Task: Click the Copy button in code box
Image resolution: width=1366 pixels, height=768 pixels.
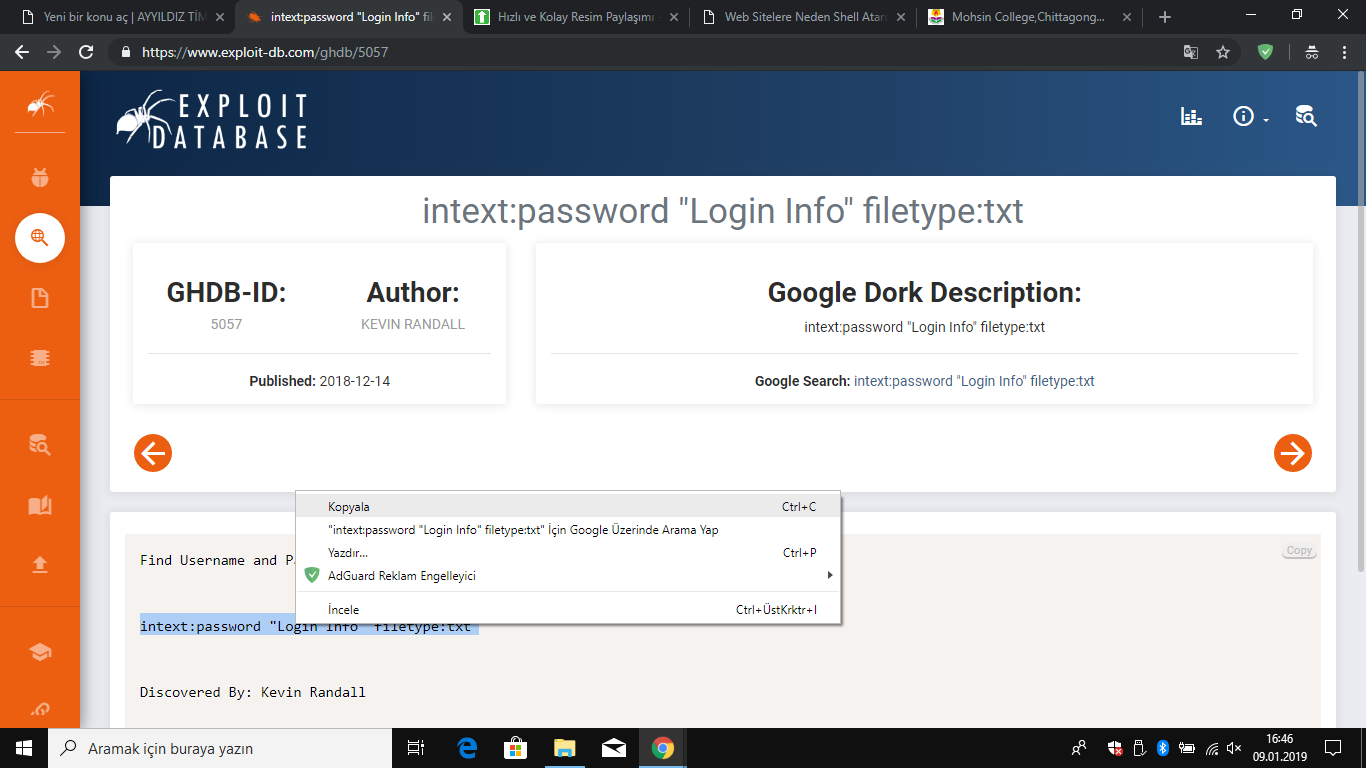Action: [x=1299, y=551]
